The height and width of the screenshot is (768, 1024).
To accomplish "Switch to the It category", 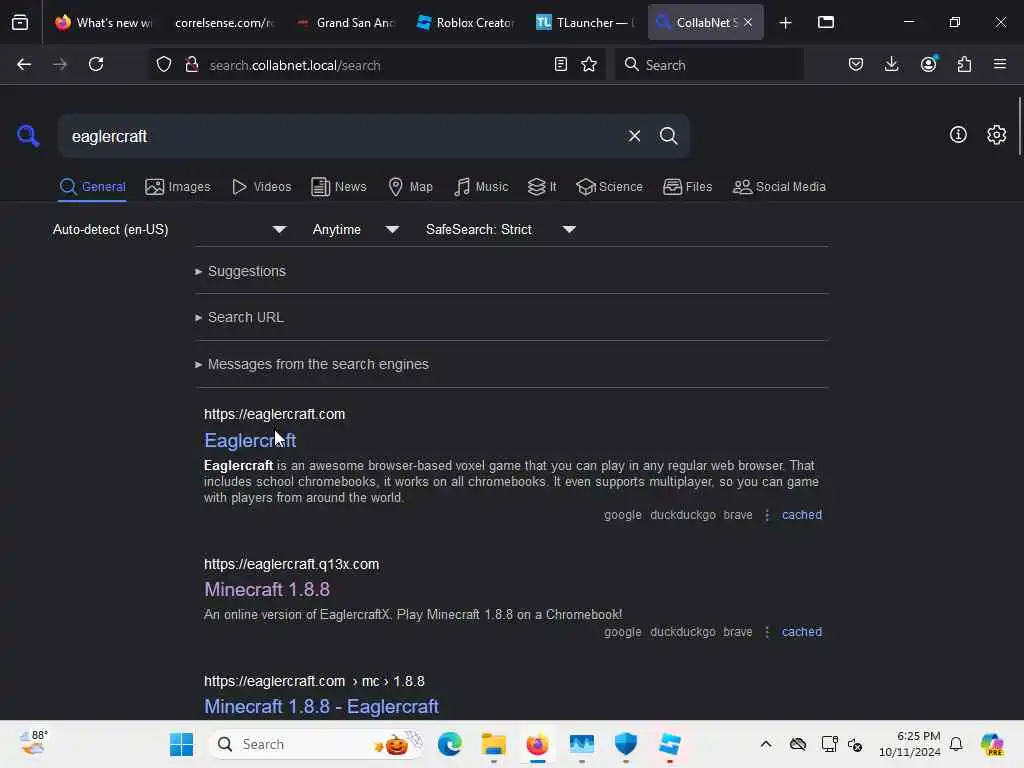I will [541, 187].
